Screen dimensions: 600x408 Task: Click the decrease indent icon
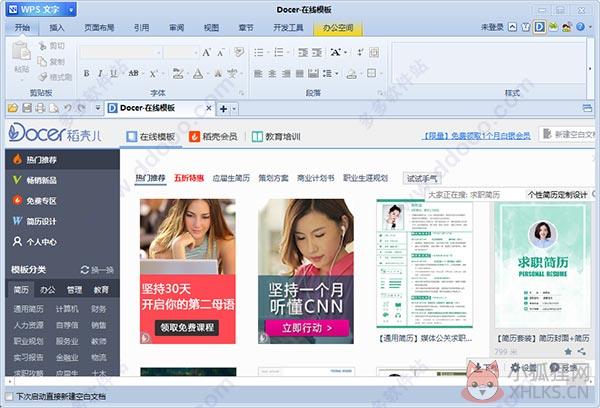pos(303,52)
